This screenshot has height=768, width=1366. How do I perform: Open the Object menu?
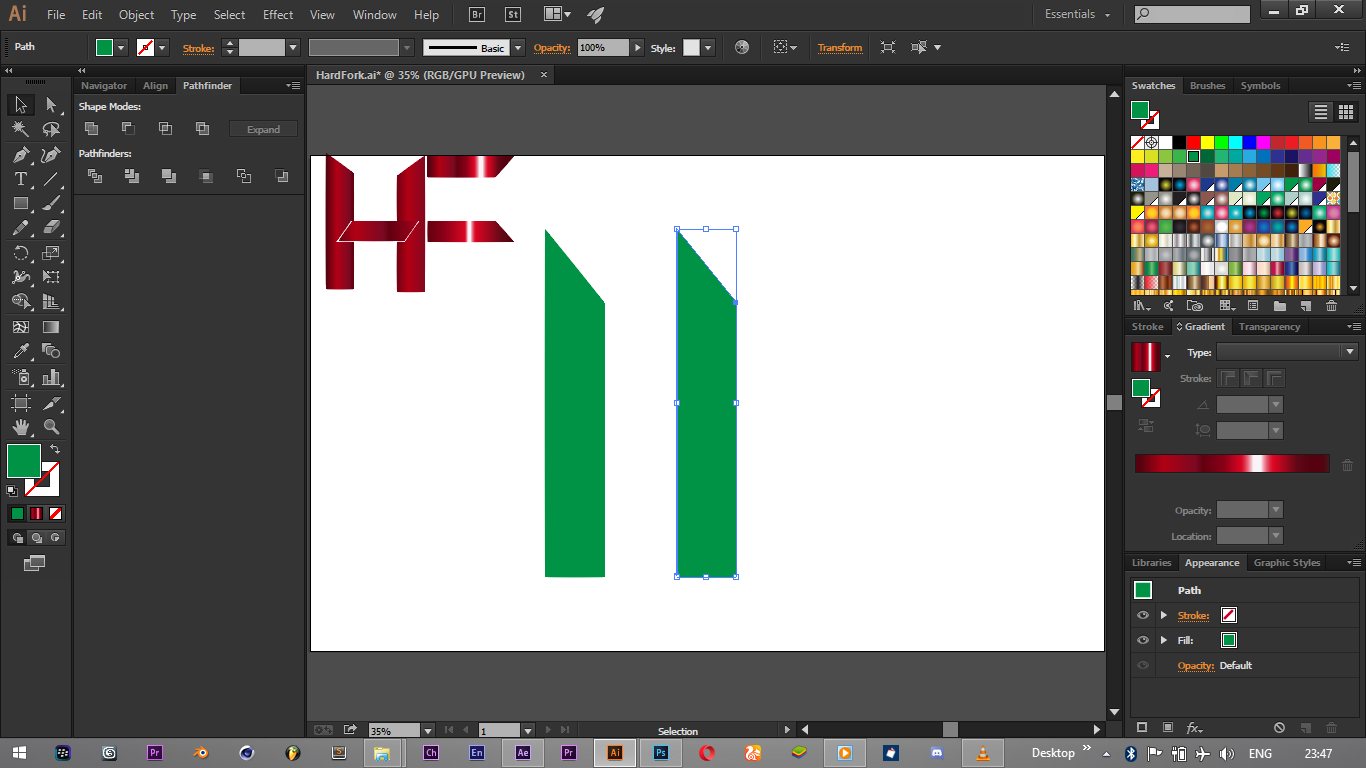click(136, 15)
